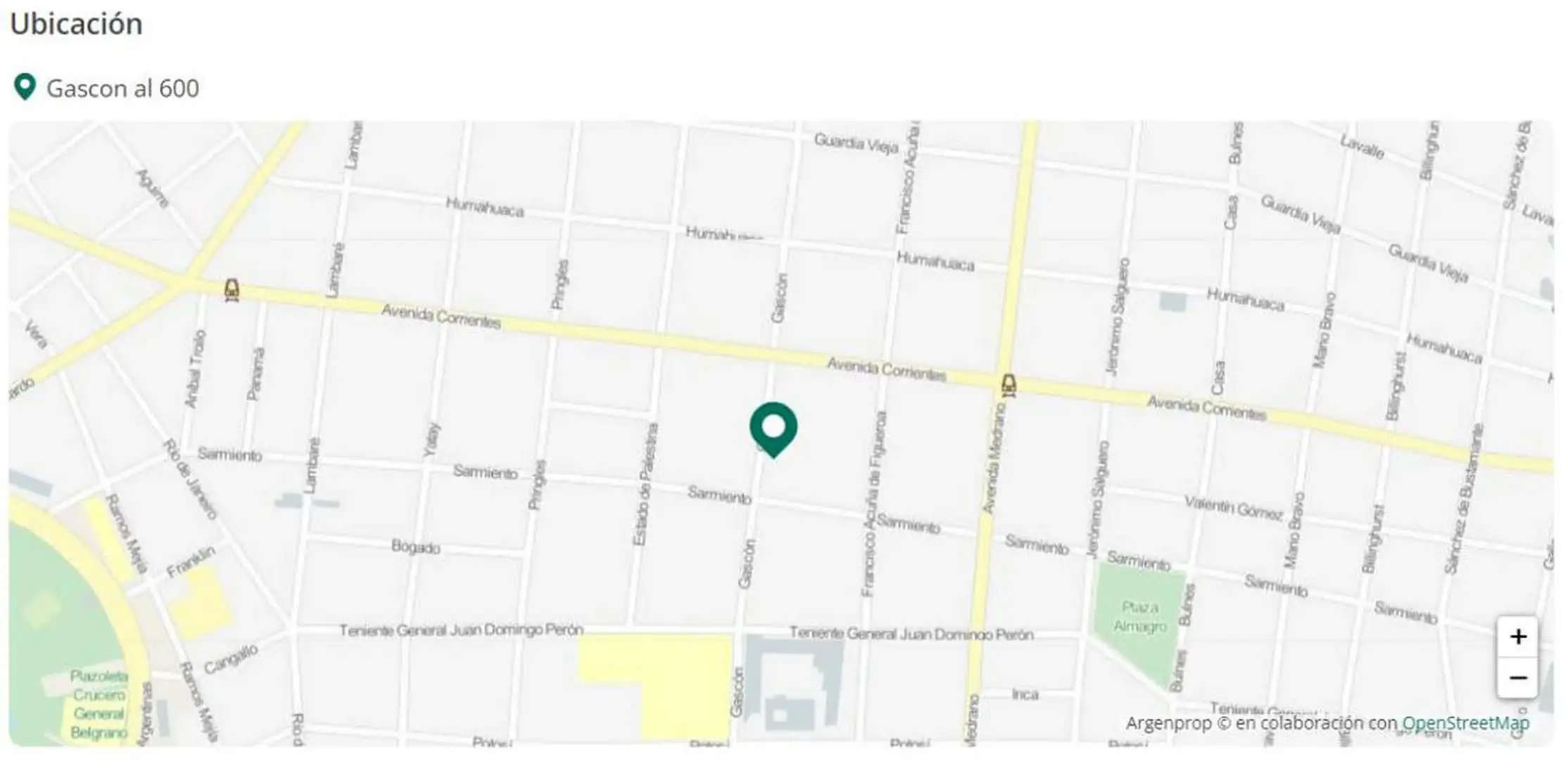Image resolution: width=1568 pixels, height=760 pixels.
Task: Zoom in with the plus button
Action: click(x=1517, y=637)
